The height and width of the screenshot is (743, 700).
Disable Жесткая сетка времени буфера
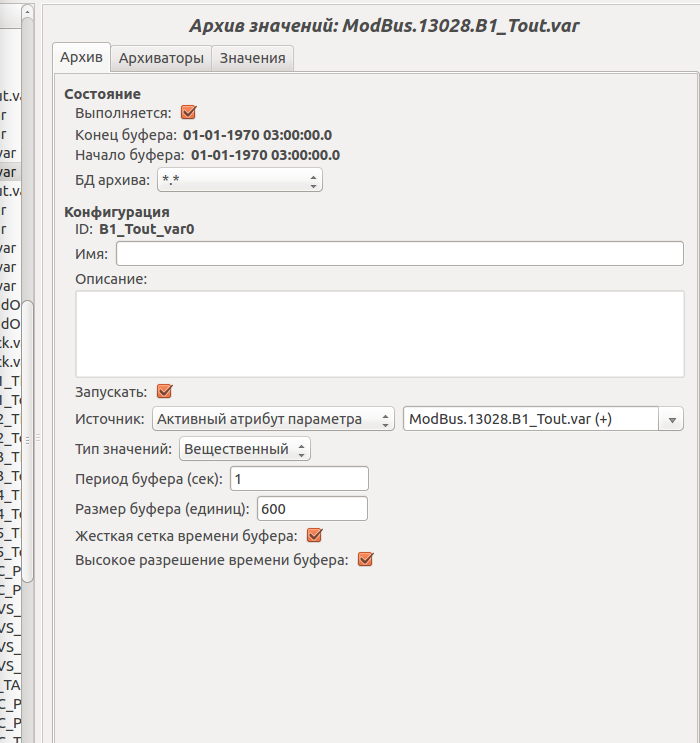click(x=314, y=536)
